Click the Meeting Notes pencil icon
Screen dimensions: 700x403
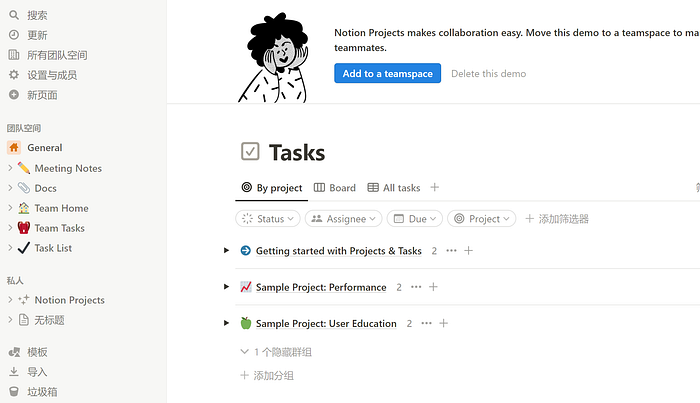click(x=24, y=168)
